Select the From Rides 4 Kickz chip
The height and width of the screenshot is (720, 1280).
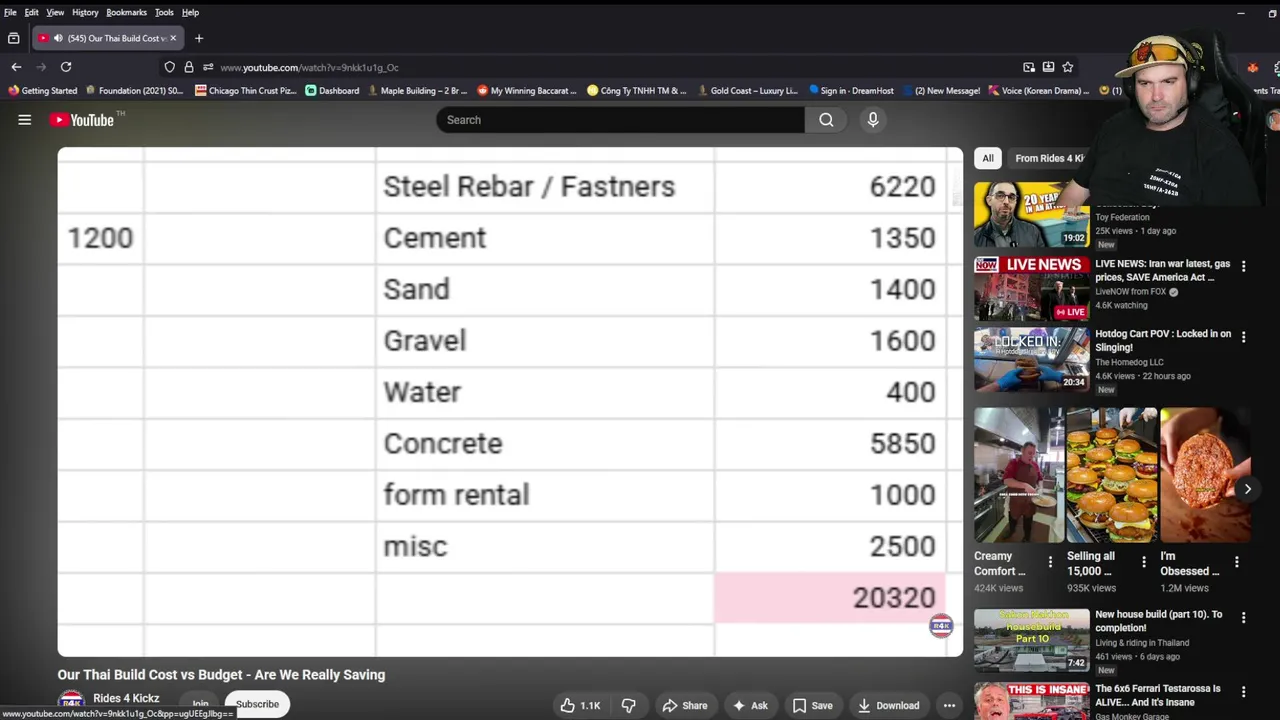coord(1048,158)
